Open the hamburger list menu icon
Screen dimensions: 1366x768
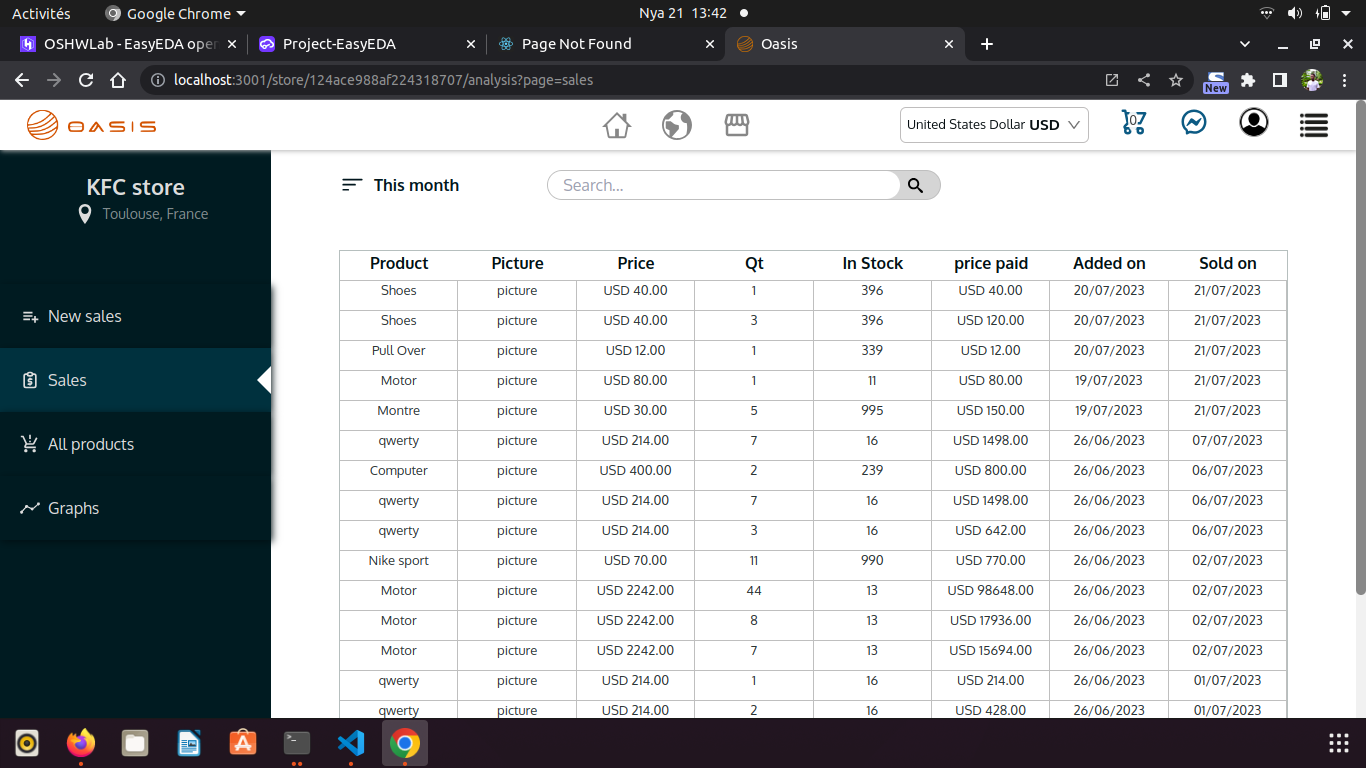point(1314,124)
